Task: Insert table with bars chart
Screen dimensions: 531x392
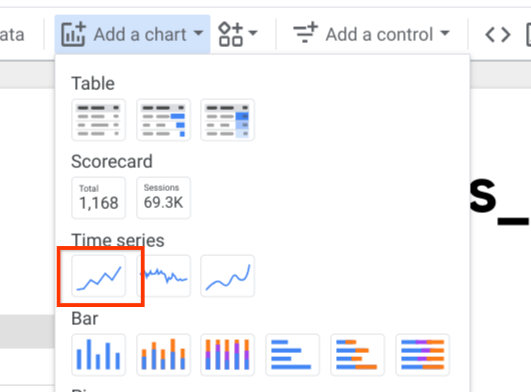Action: click(164, 120)
